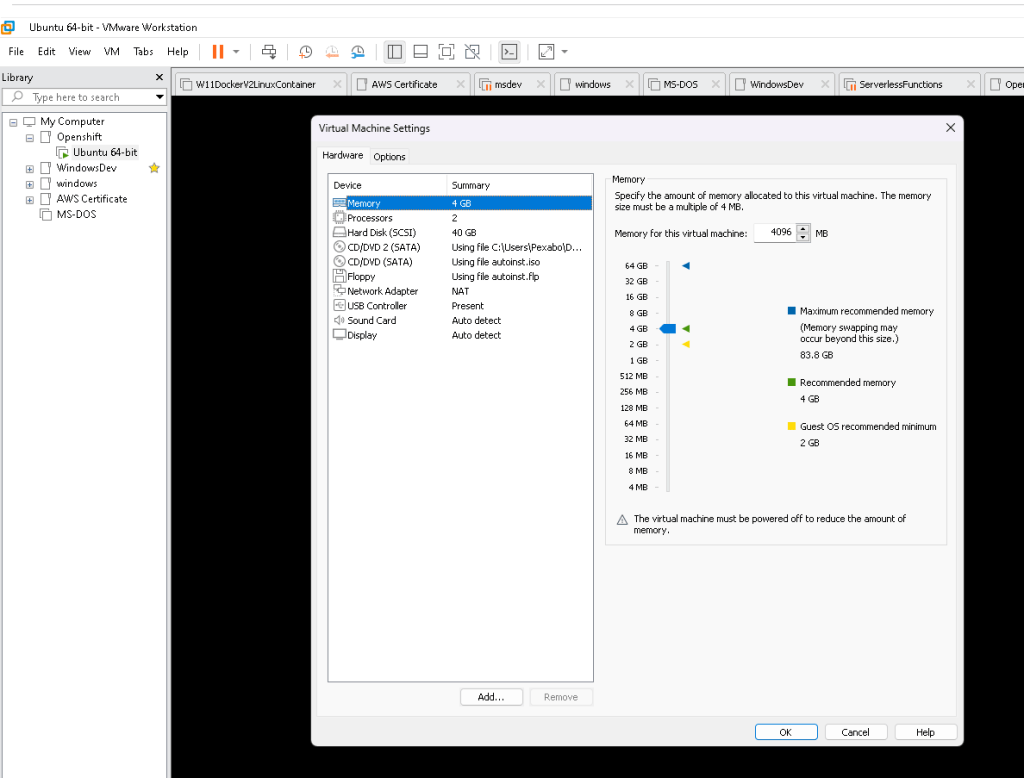This screenshot has height=778, width=1024.
Task: Click the memory amount MB input field
Action: tap(775, 233)
